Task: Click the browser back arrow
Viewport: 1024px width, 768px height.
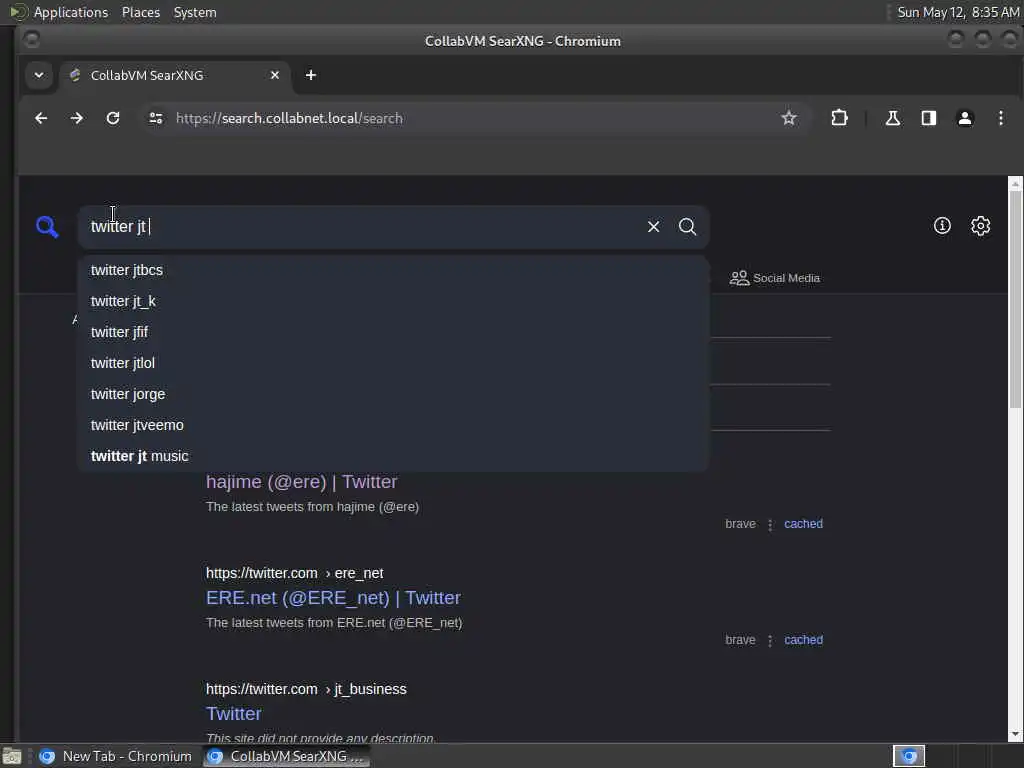Action: (41, 118)
